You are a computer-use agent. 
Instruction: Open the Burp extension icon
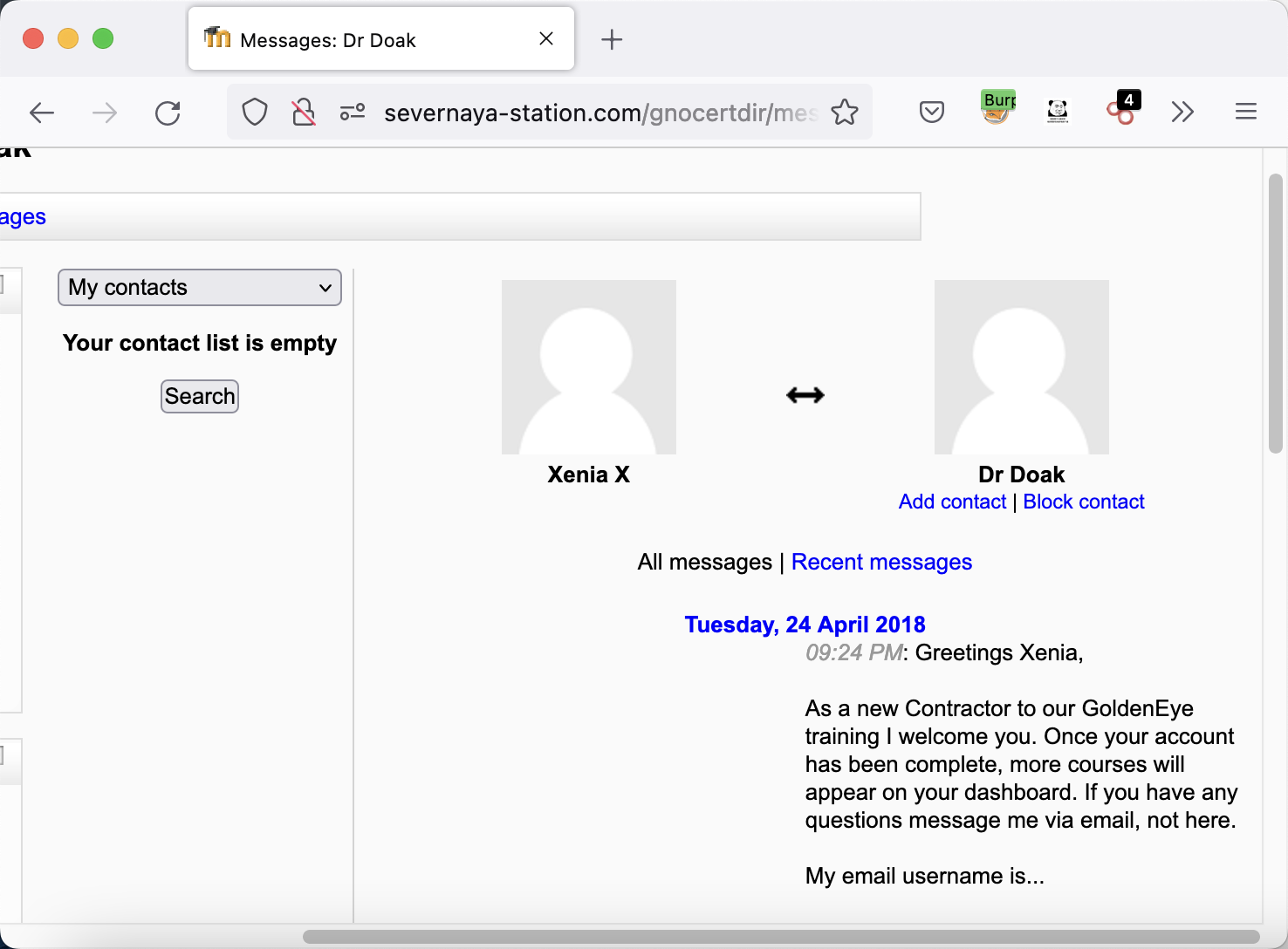click(x=997, y=109)
